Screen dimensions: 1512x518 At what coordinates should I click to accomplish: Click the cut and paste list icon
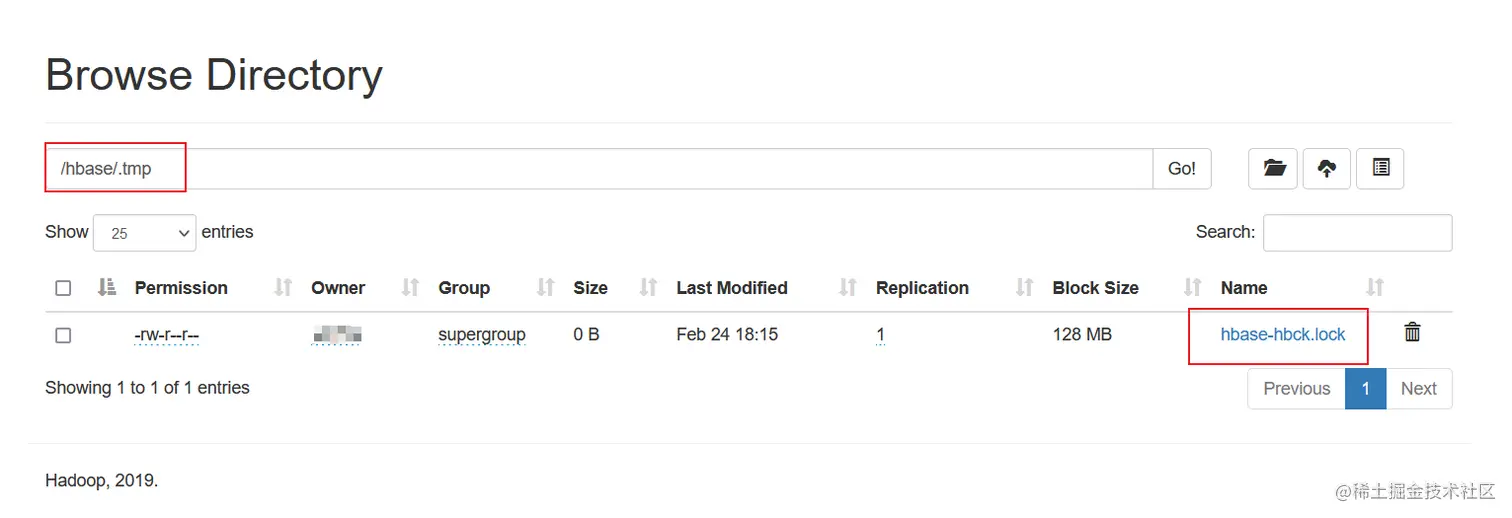[1380, 169]
